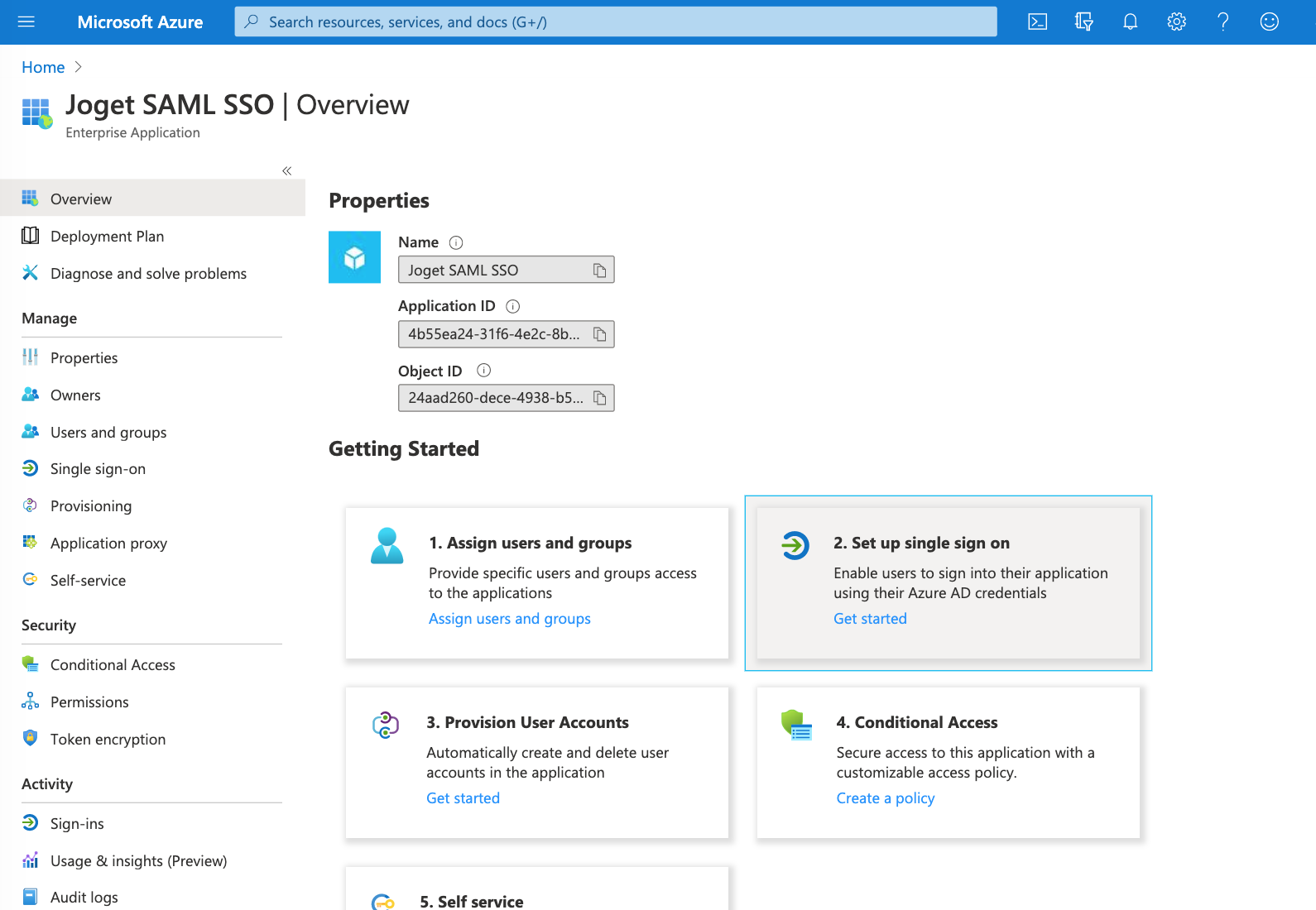1316x910 pixels.
Task: Show info tooltip next to Application ID
Action: point(513,306)
